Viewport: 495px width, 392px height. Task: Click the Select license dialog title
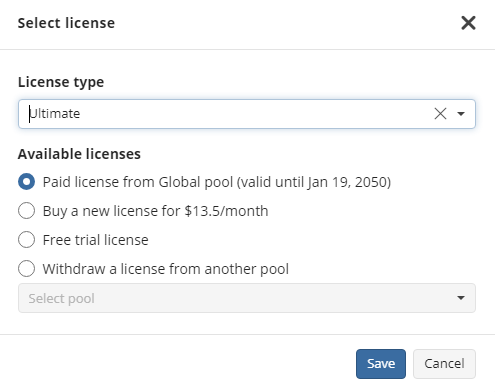(66, 23)
